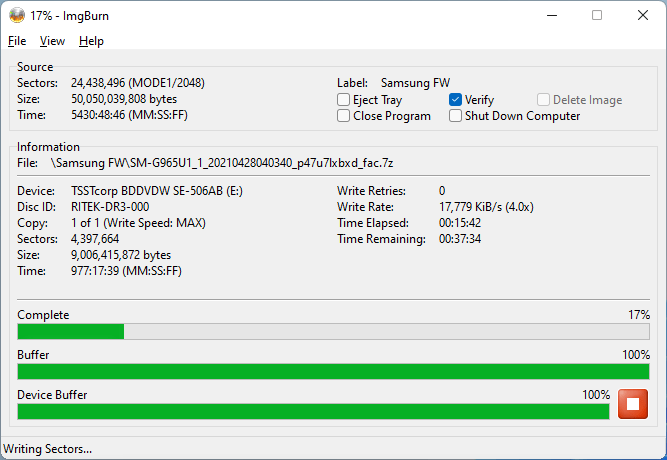Minimize the ImgBurn window
667x460 pixels.
pyautogui.click(x=551, y=15)
